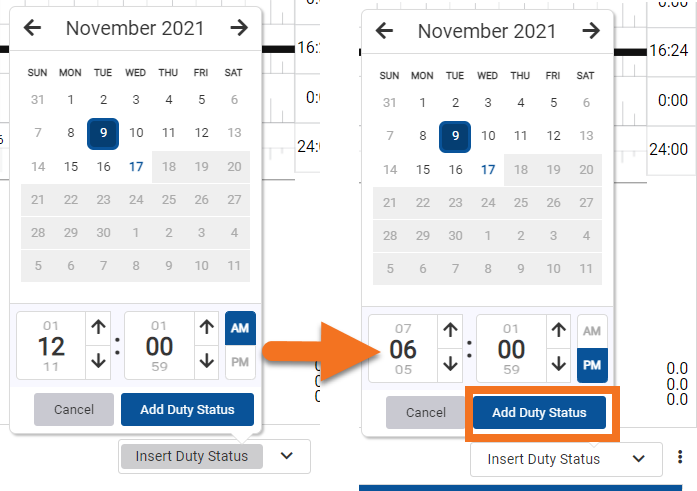Image resolution: width=697 pixels, height=491 pixels.
Task: Increase the hour in left time picker
Action: (98, 327)
